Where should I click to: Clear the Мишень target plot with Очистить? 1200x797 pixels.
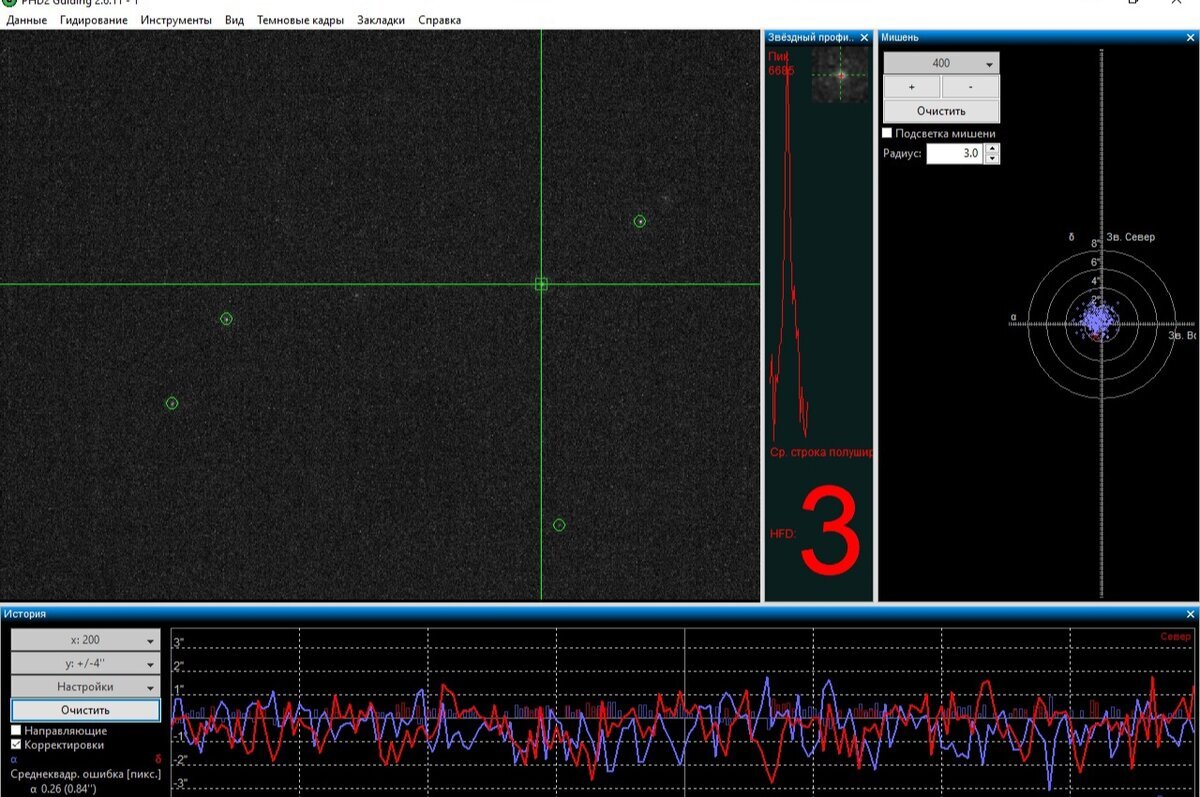point(941,111)
